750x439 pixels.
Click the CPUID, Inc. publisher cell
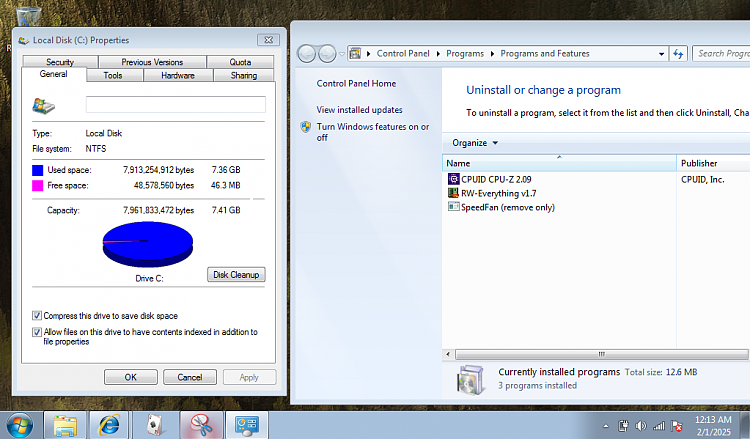click(703, 179)
